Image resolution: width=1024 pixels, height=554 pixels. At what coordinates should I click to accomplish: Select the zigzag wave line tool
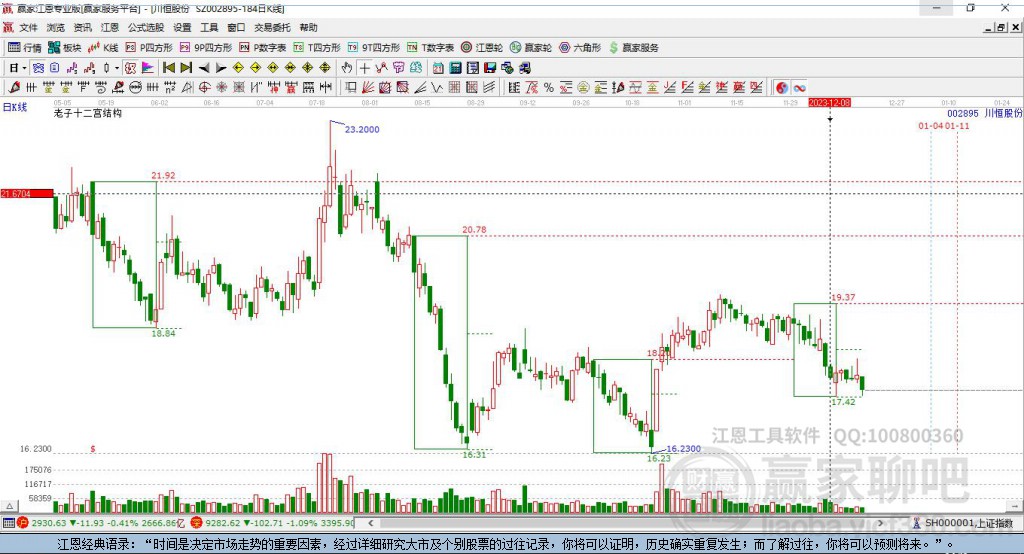[437, 88]
